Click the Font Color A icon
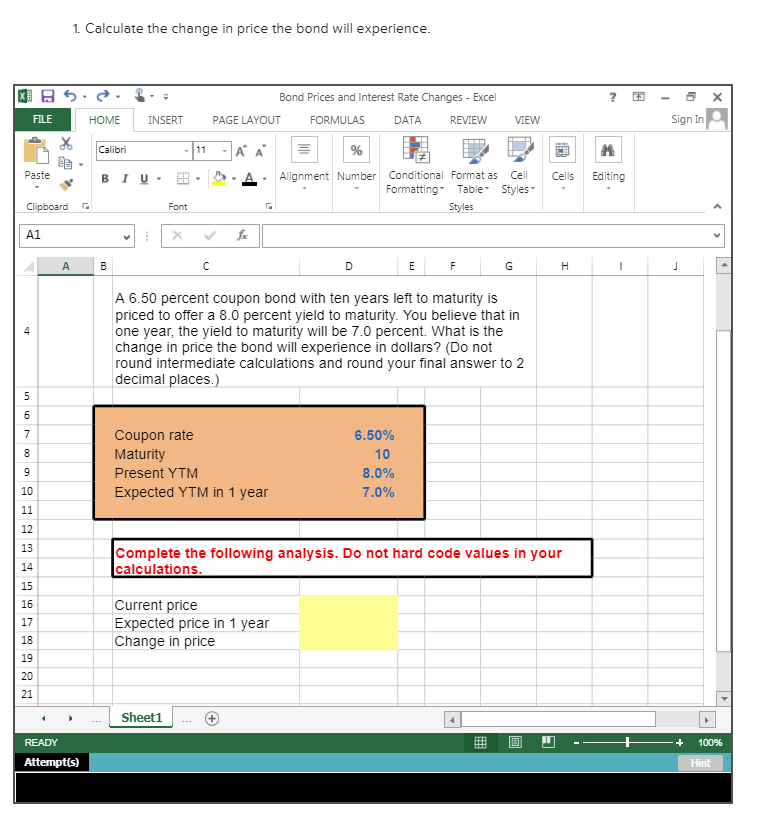Image resolution: width=774 pixels, height=836 pixels. (249, 178)
